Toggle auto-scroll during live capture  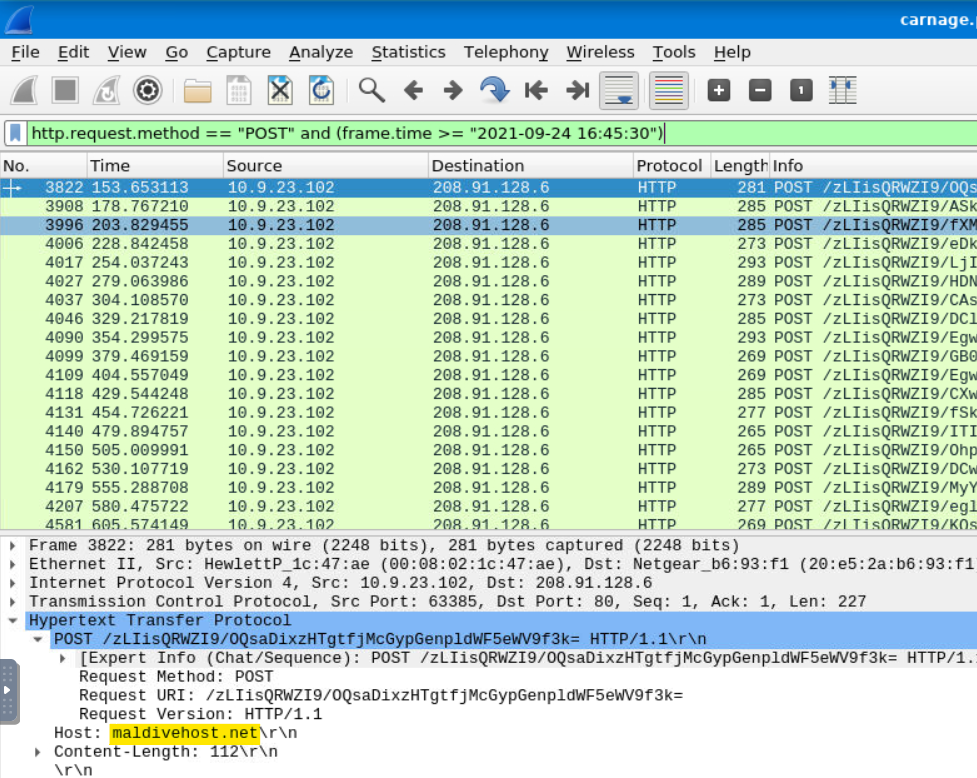[619, 91]
